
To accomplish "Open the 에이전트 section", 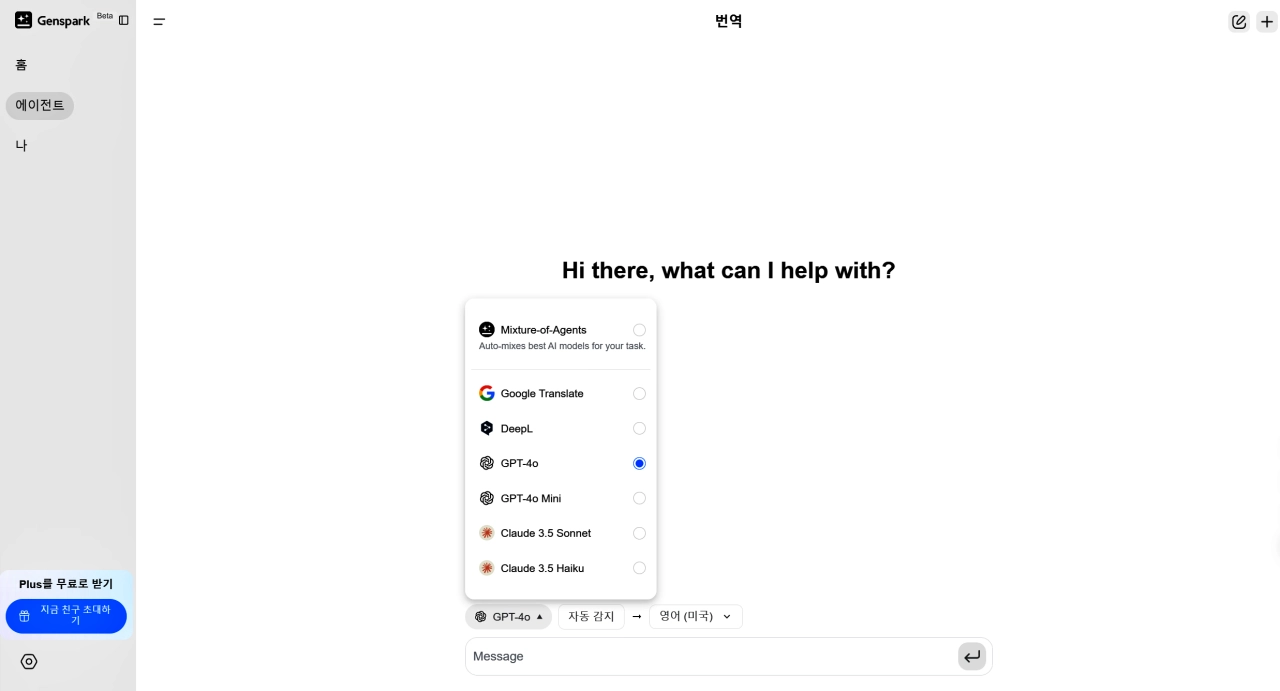I will pyautogui.click(x=40, y=105).
